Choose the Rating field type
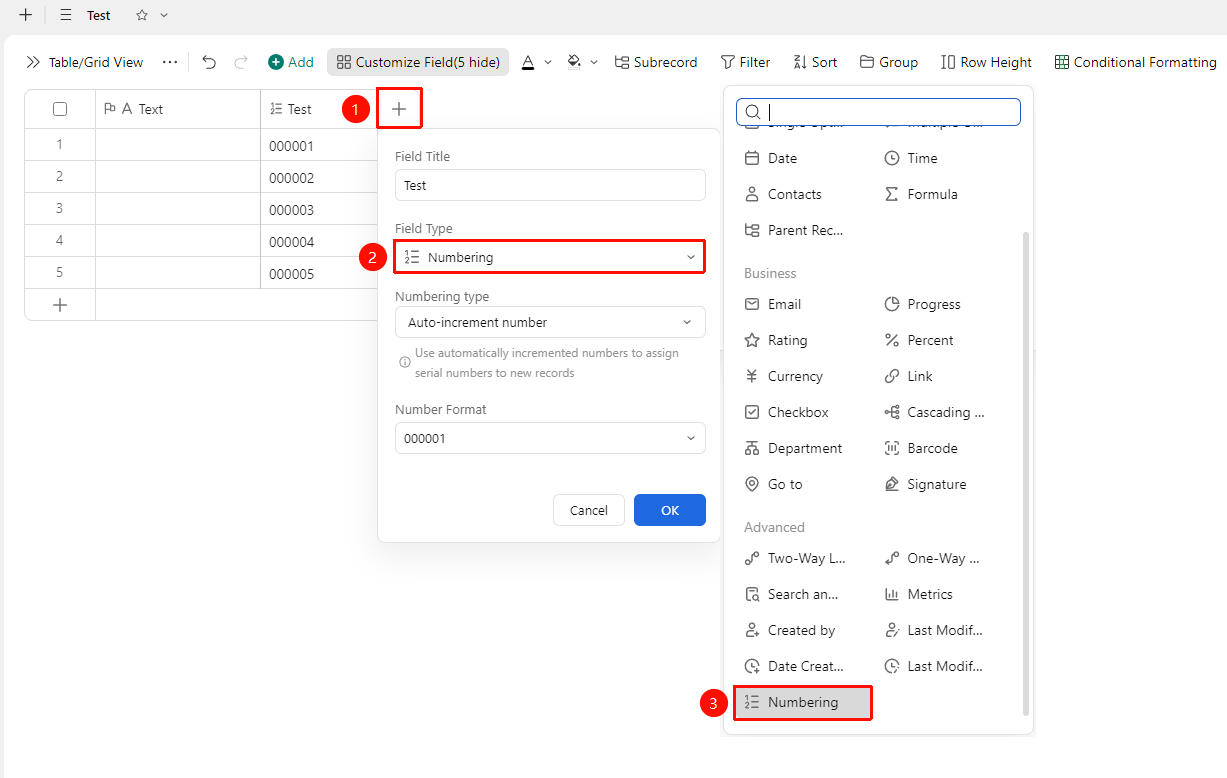 (776, 340)
